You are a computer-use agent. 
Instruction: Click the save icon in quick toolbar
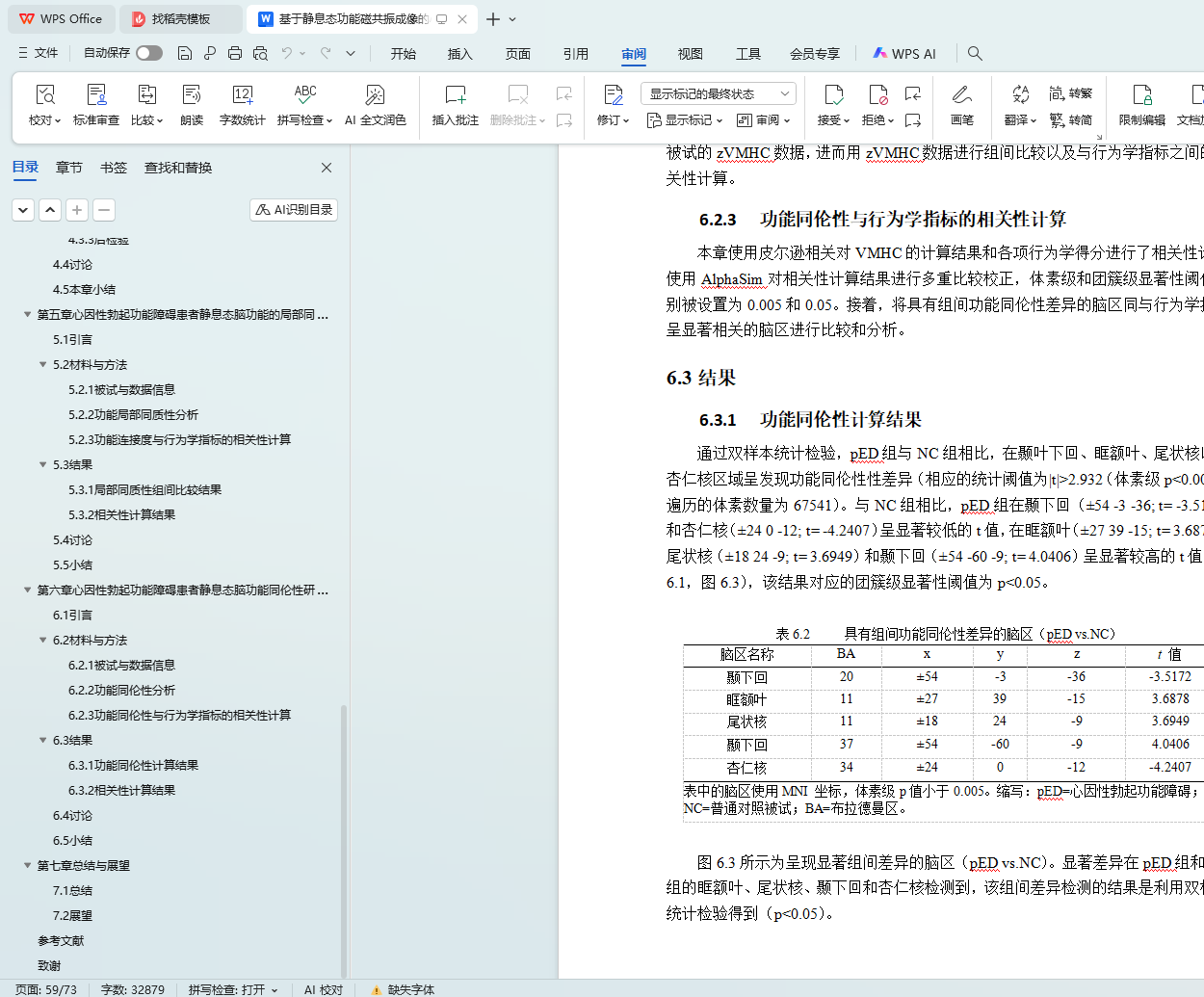pos(185,53)
